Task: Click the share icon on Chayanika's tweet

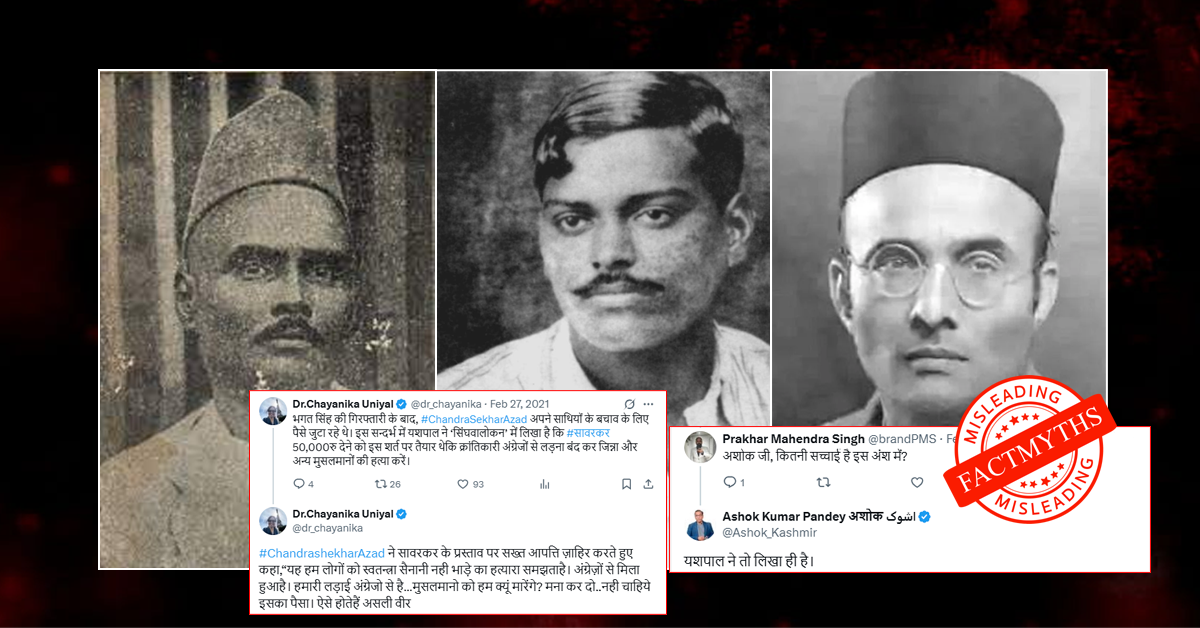Action: point(648,484)
